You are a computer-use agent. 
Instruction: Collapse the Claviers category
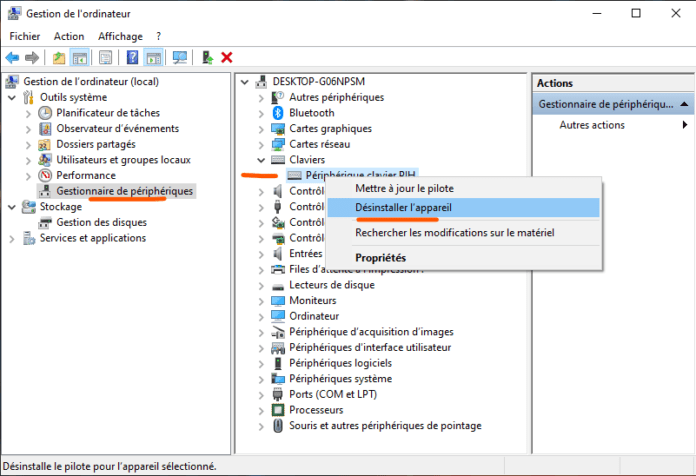point(261,159)
